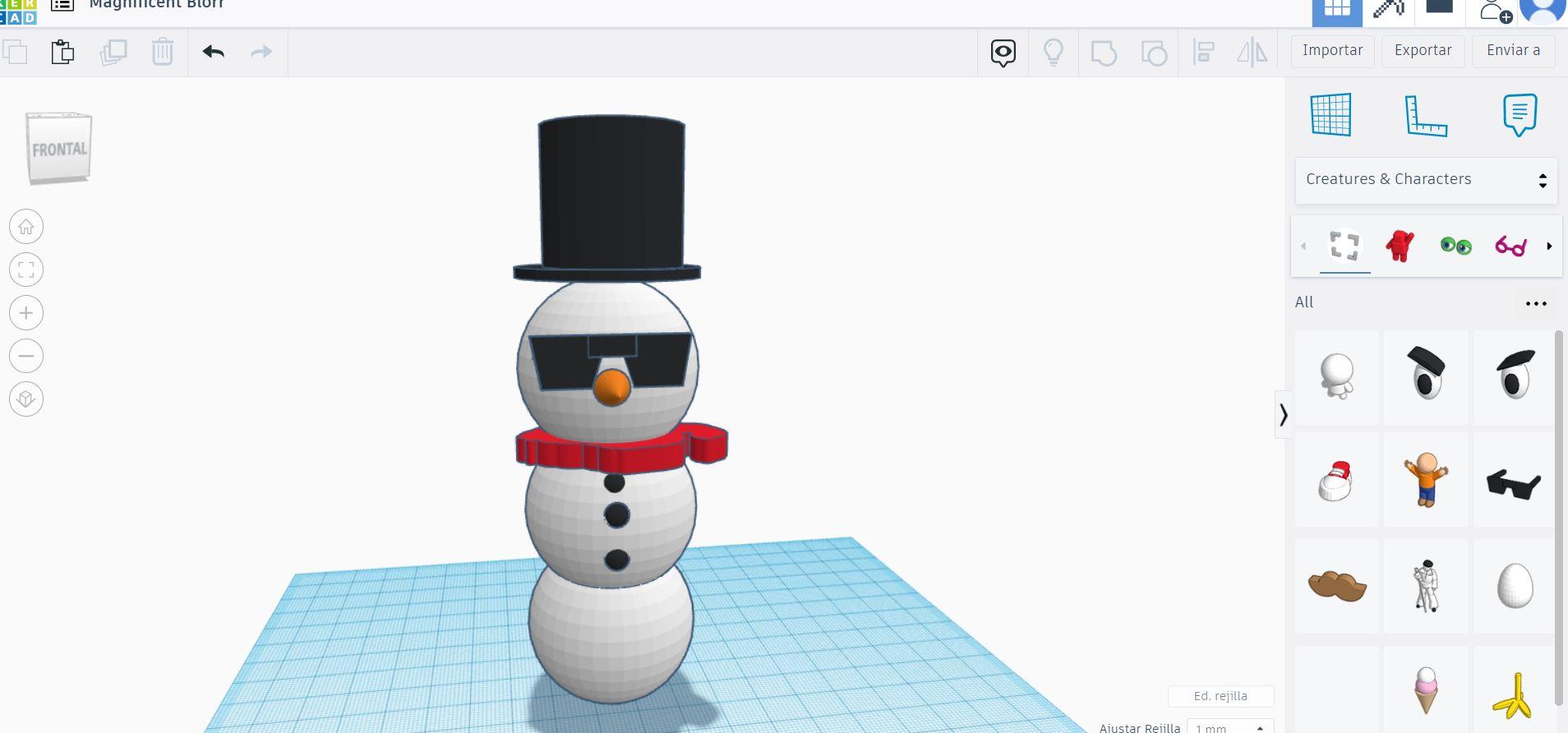This screenshot has width=1568, height=733.
Task: Zoom out with the minus button
Action: (x=26, y=356)
